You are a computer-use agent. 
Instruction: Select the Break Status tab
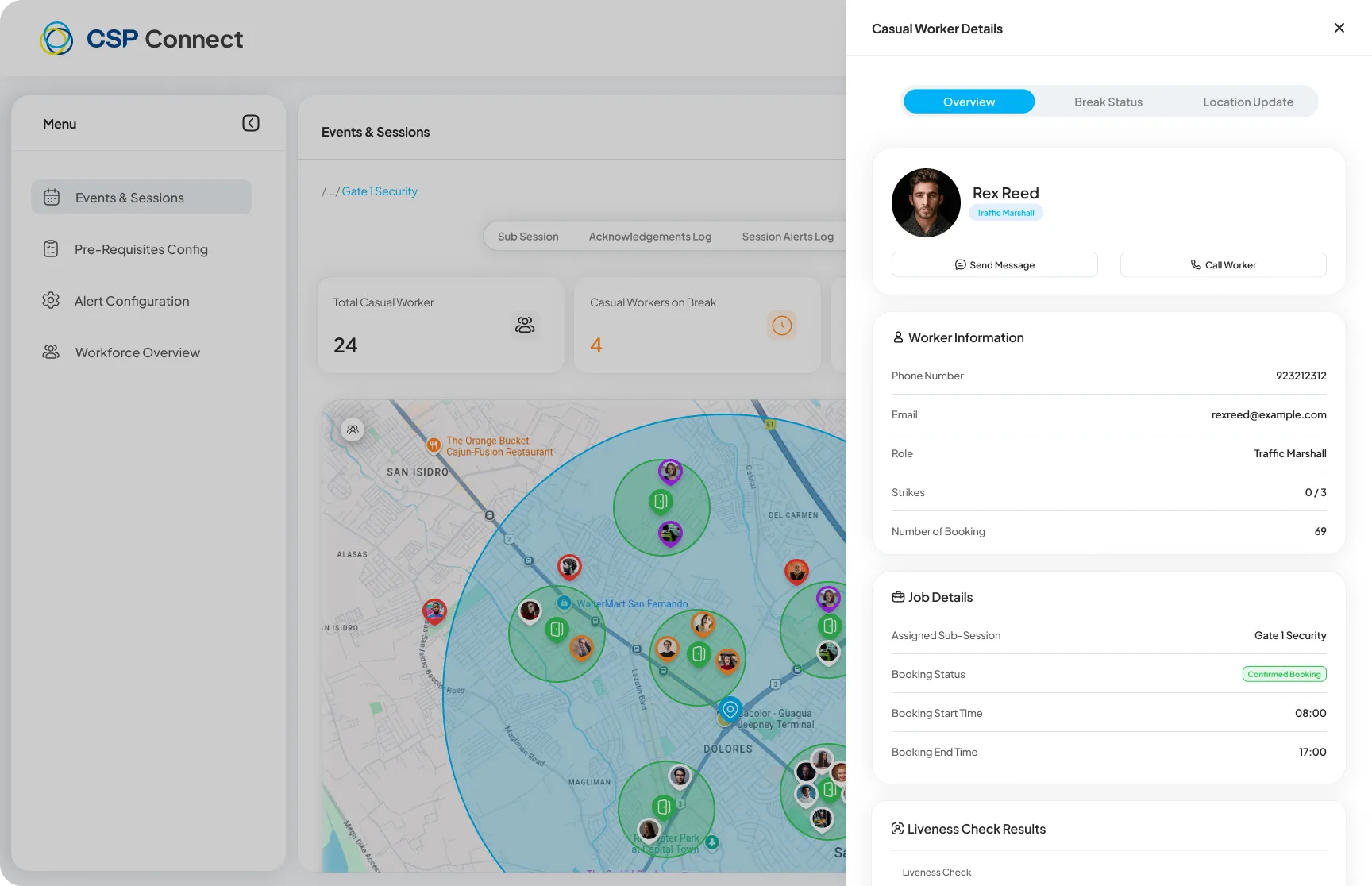click(x=1108, y=102)
